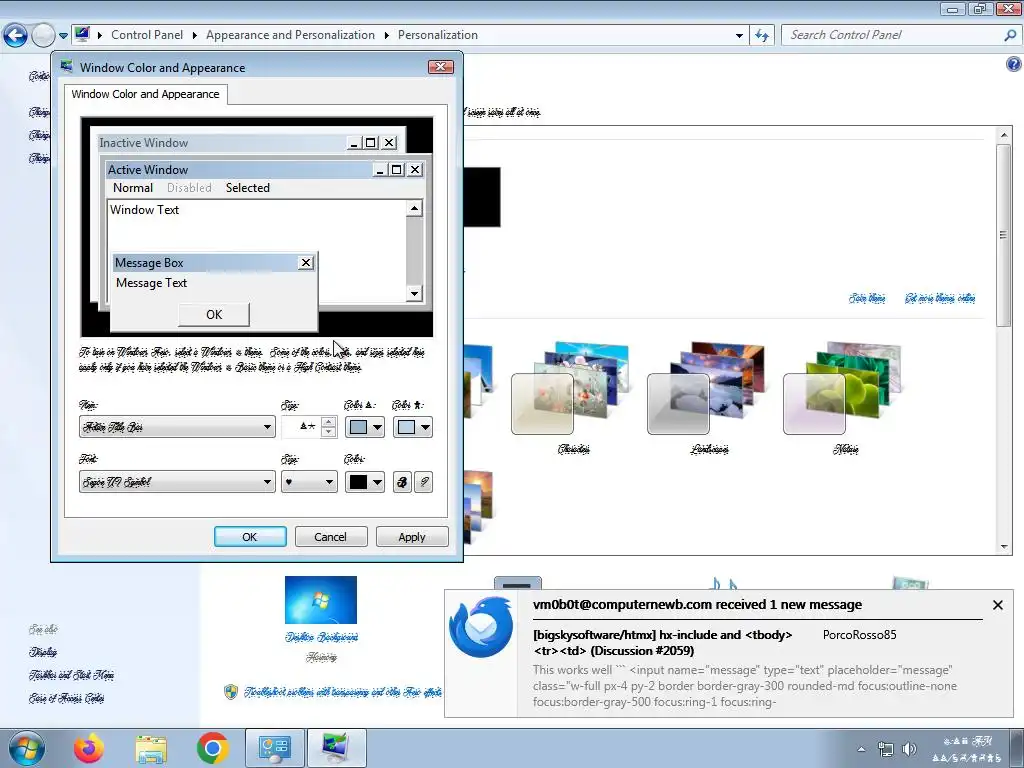Open Firefox from the taskbar

(89, 748)
